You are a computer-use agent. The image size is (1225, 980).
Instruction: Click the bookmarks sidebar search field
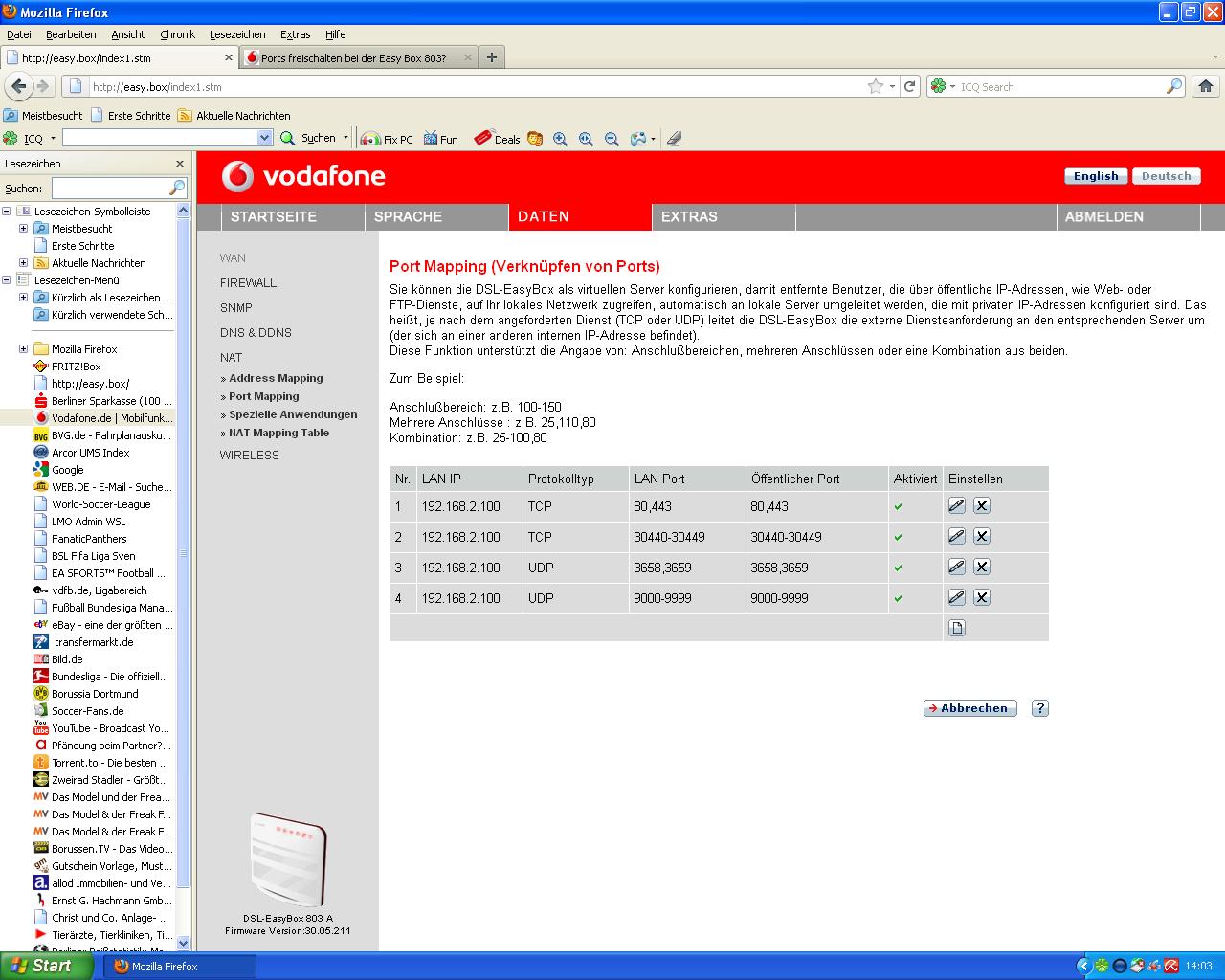click(x=110, y=188)
